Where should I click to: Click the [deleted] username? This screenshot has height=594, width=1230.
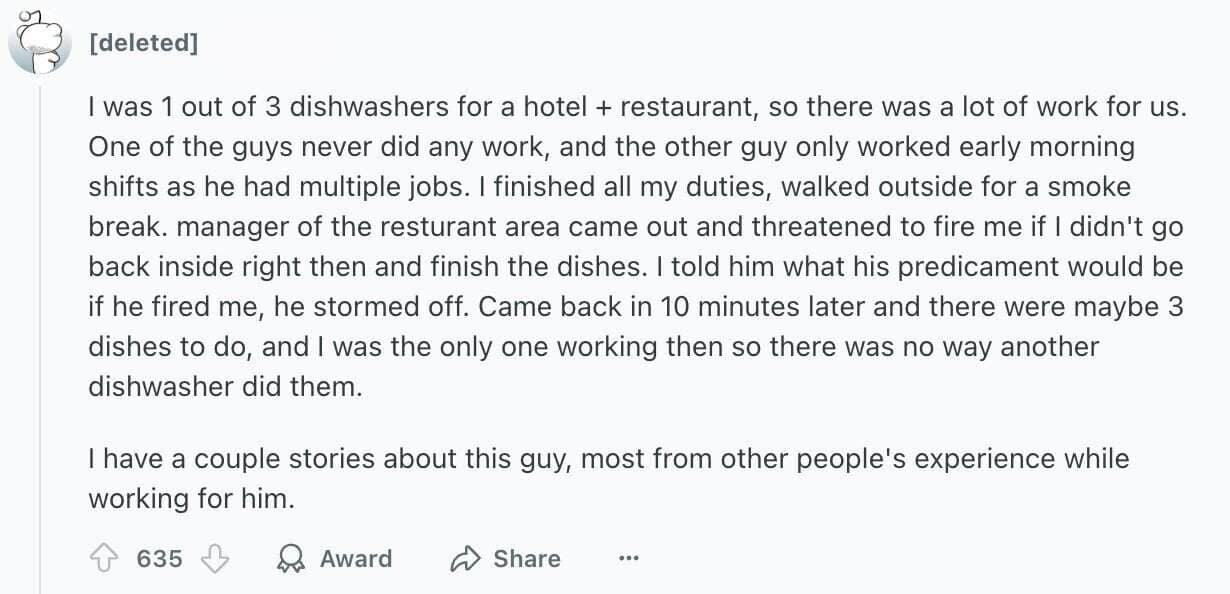coord(143,43)
